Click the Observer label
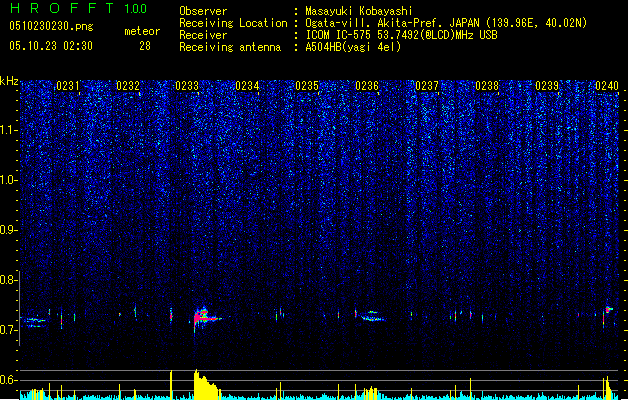Viewport: 629px width, 400px height. pos(203,11)
